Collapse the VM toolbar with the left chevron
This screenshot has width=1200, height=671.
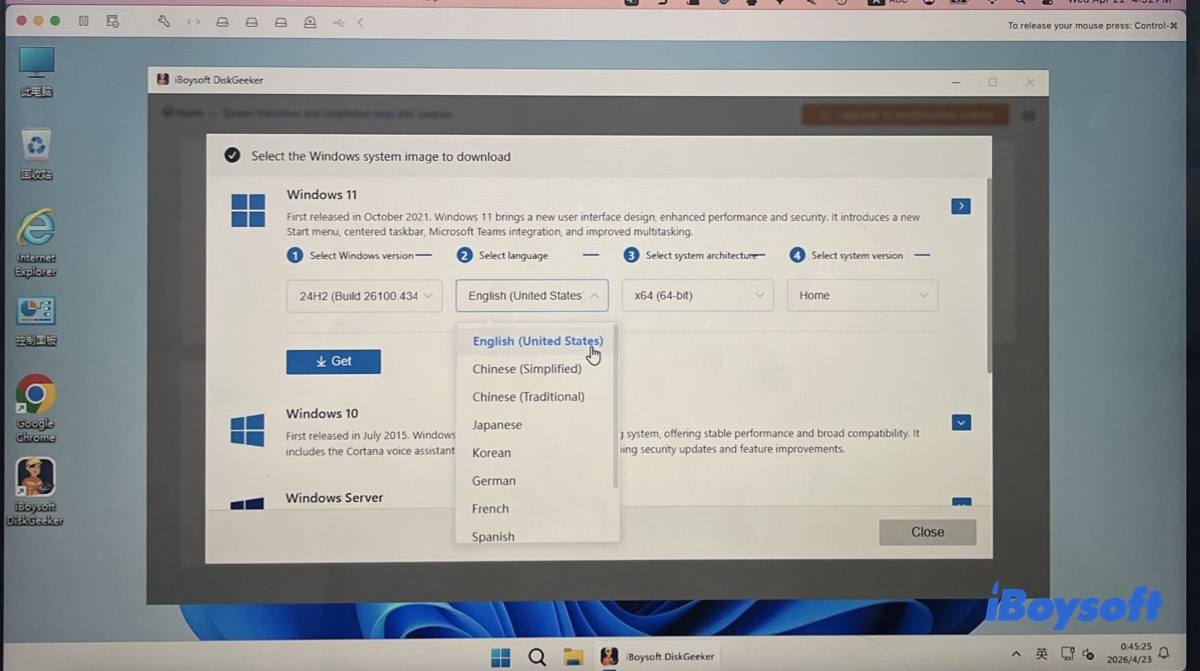click(x=360, y=21)
